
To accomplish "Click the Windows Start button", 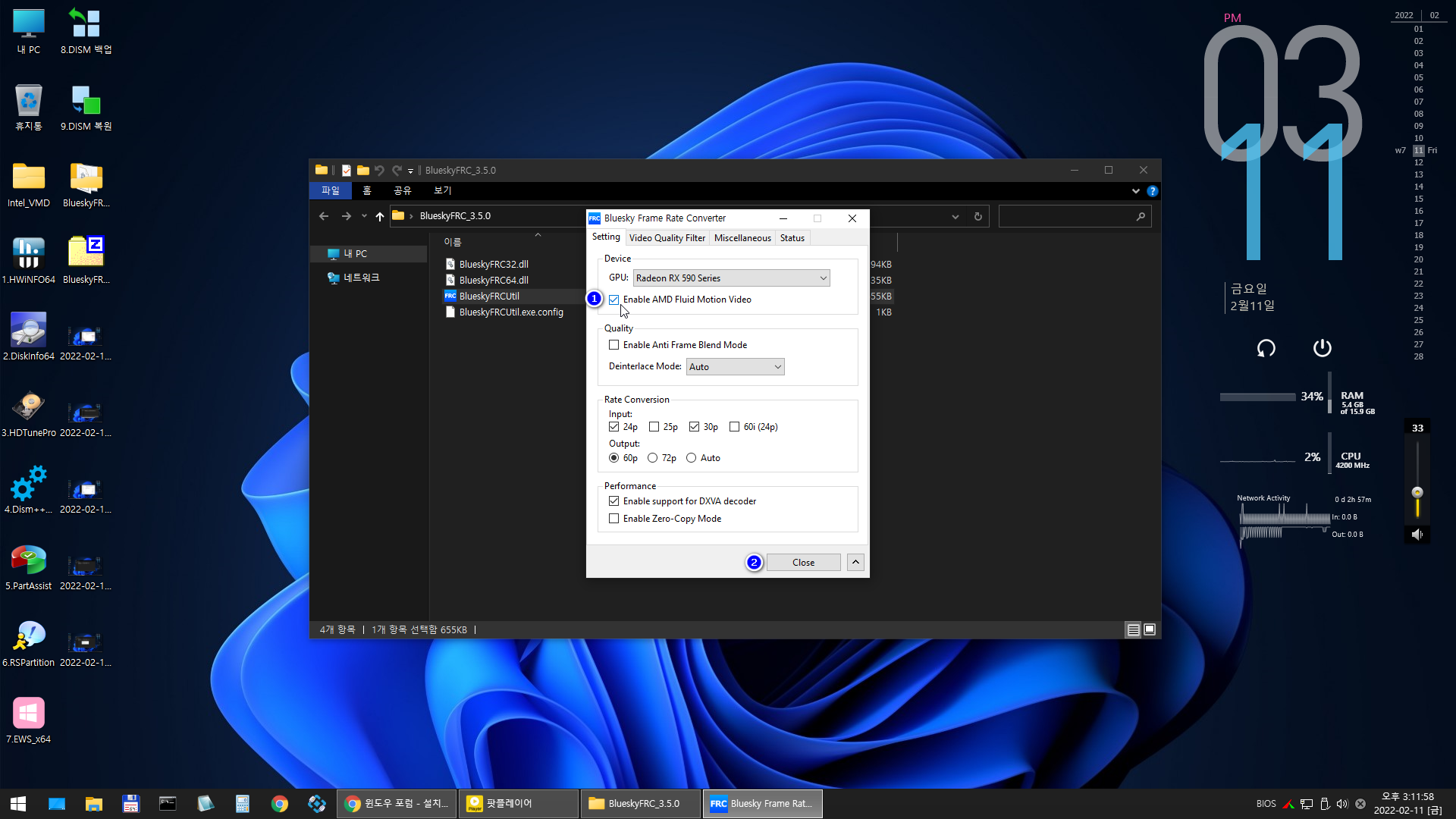I will (18, 803).
